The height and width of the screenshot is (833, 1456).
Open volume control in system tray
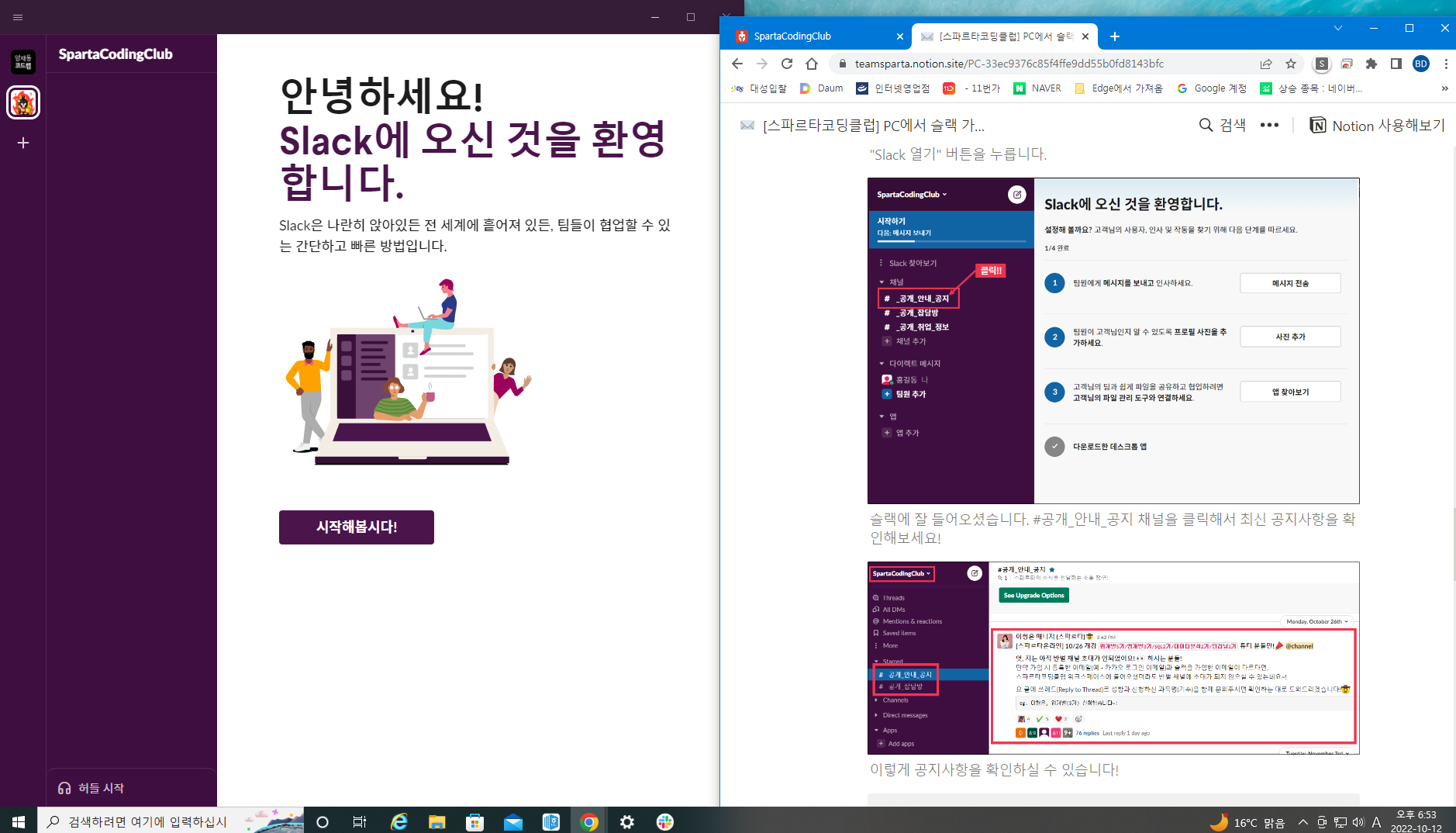point(1358,822)
